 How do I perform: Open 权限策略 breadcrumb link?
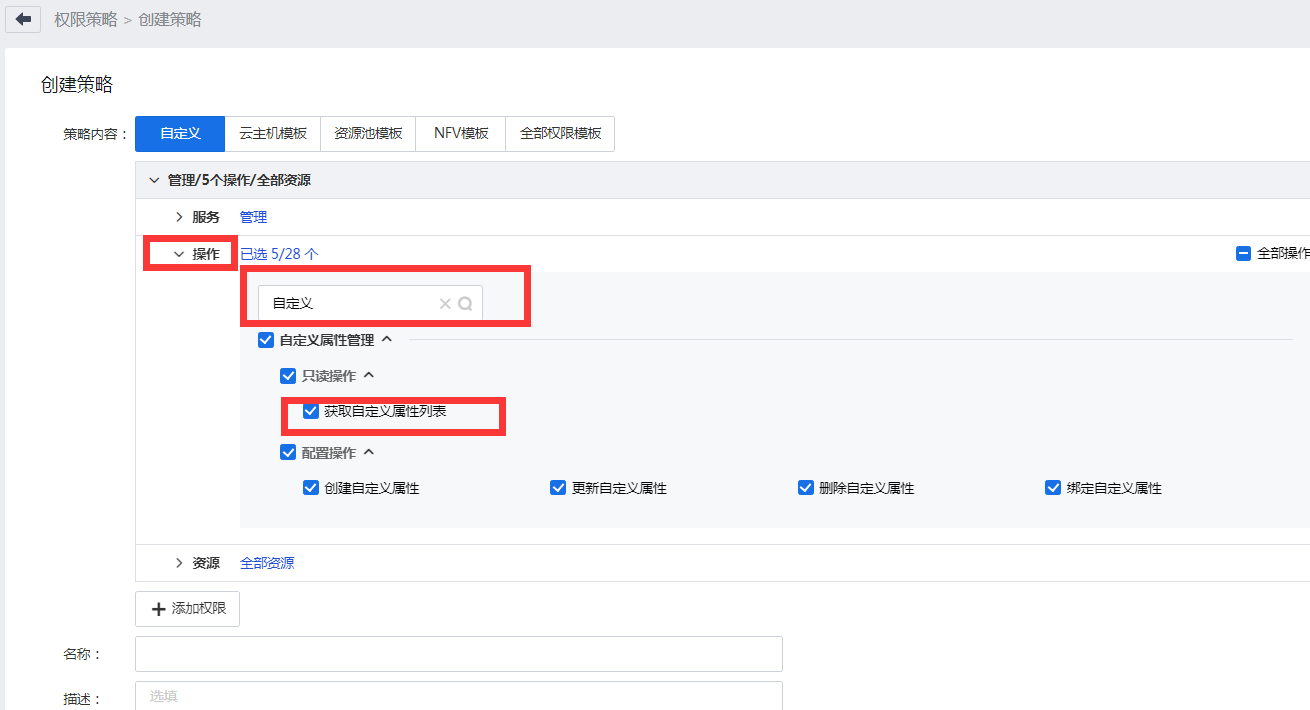click(86, 20)
